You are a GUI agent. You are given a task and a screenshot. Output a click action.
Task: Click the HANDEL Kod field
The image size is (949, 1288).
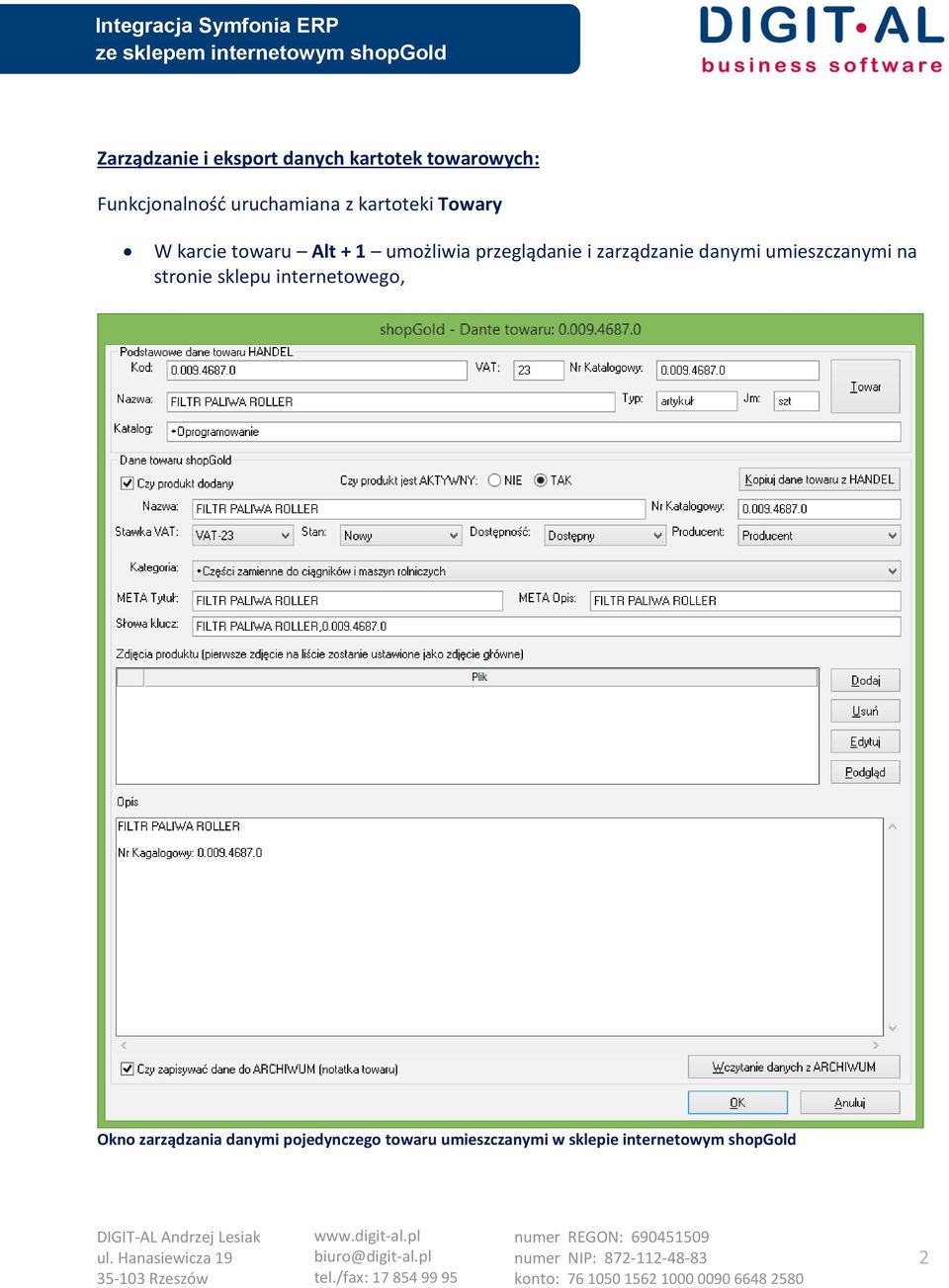click(317, 370)
